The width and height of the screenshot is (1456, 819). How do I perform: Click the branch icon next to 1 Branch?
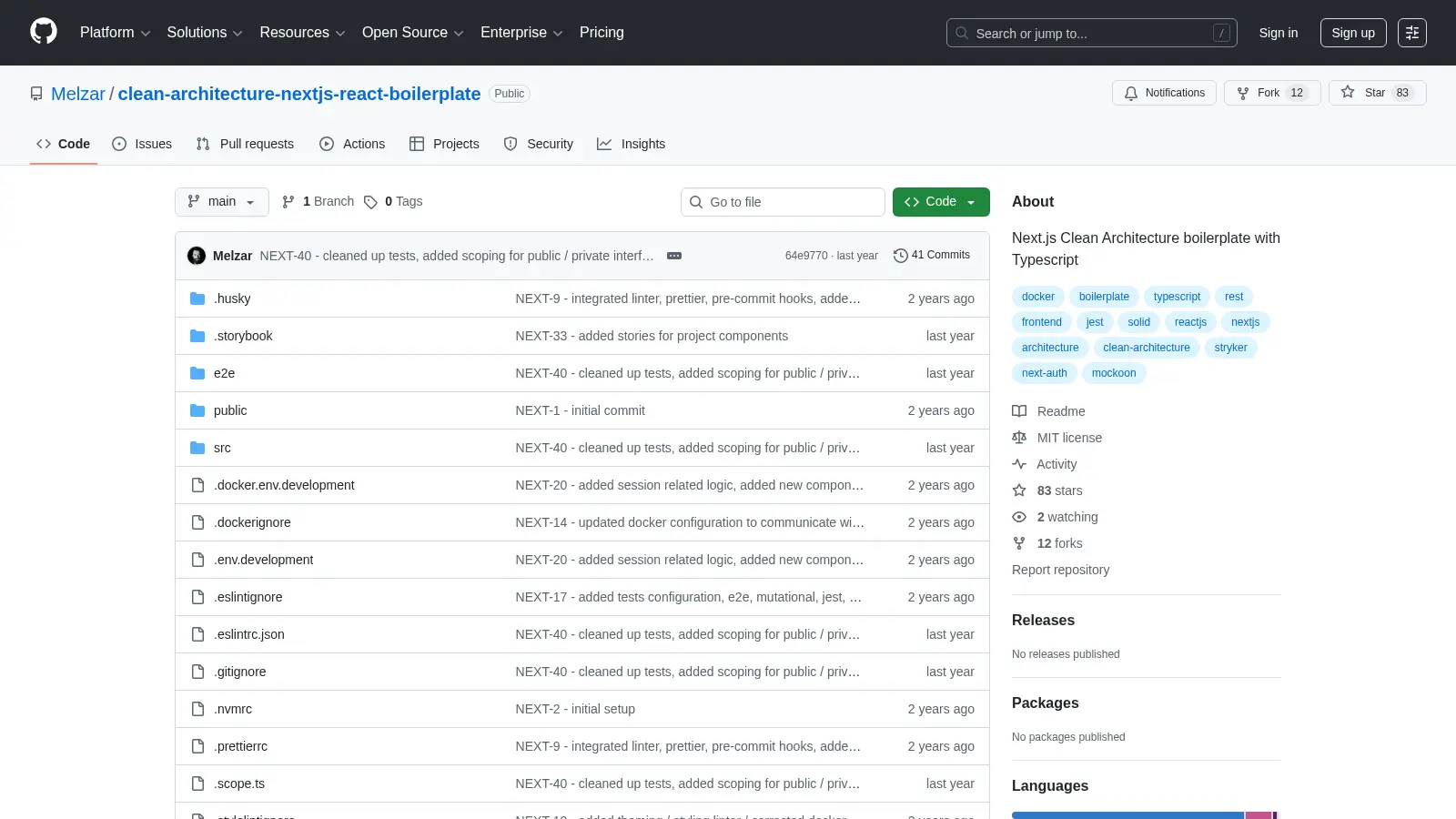(288, 202)
